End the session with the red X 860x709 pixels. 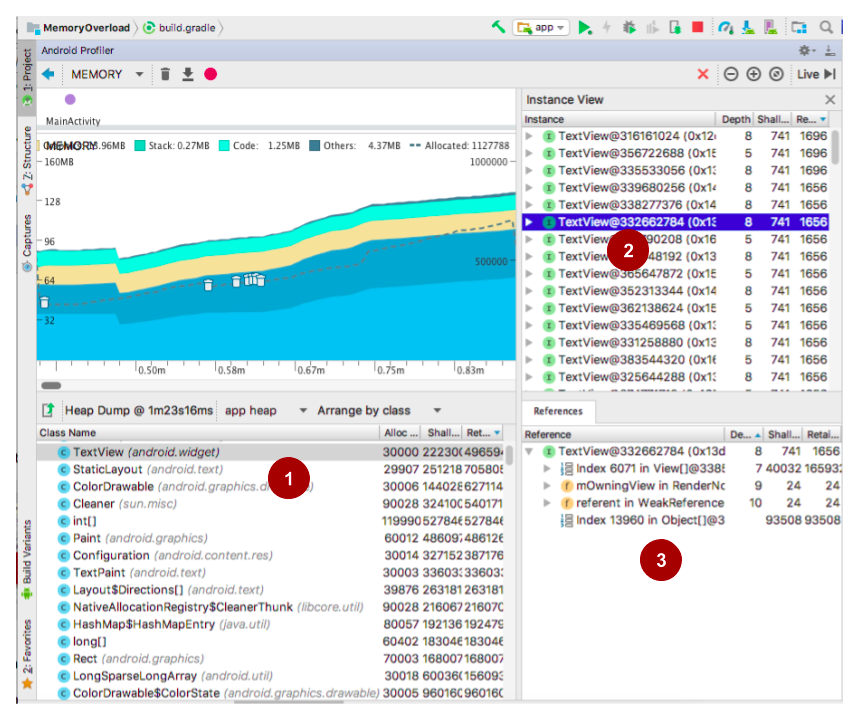pos(703,74)
